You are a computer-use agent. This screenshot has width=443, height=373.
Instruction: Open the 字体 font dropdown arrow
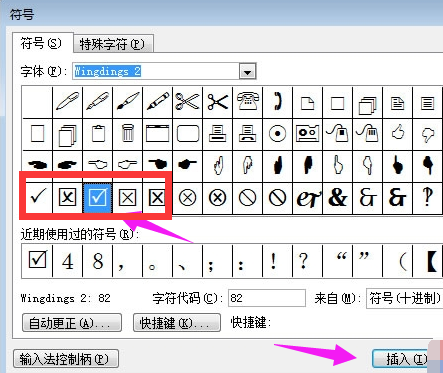point(247,71)
